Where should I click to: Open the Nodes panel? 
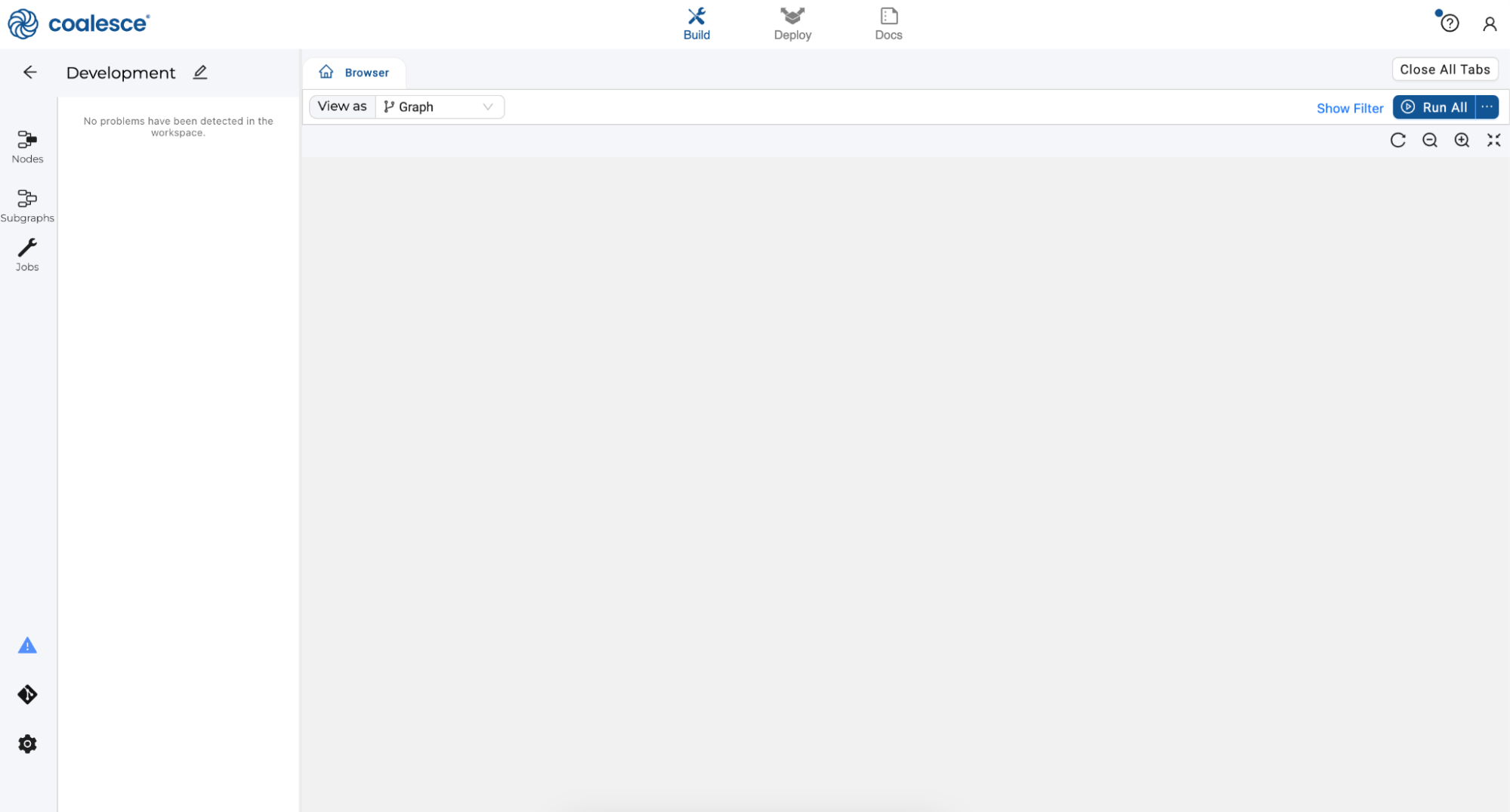27,147
